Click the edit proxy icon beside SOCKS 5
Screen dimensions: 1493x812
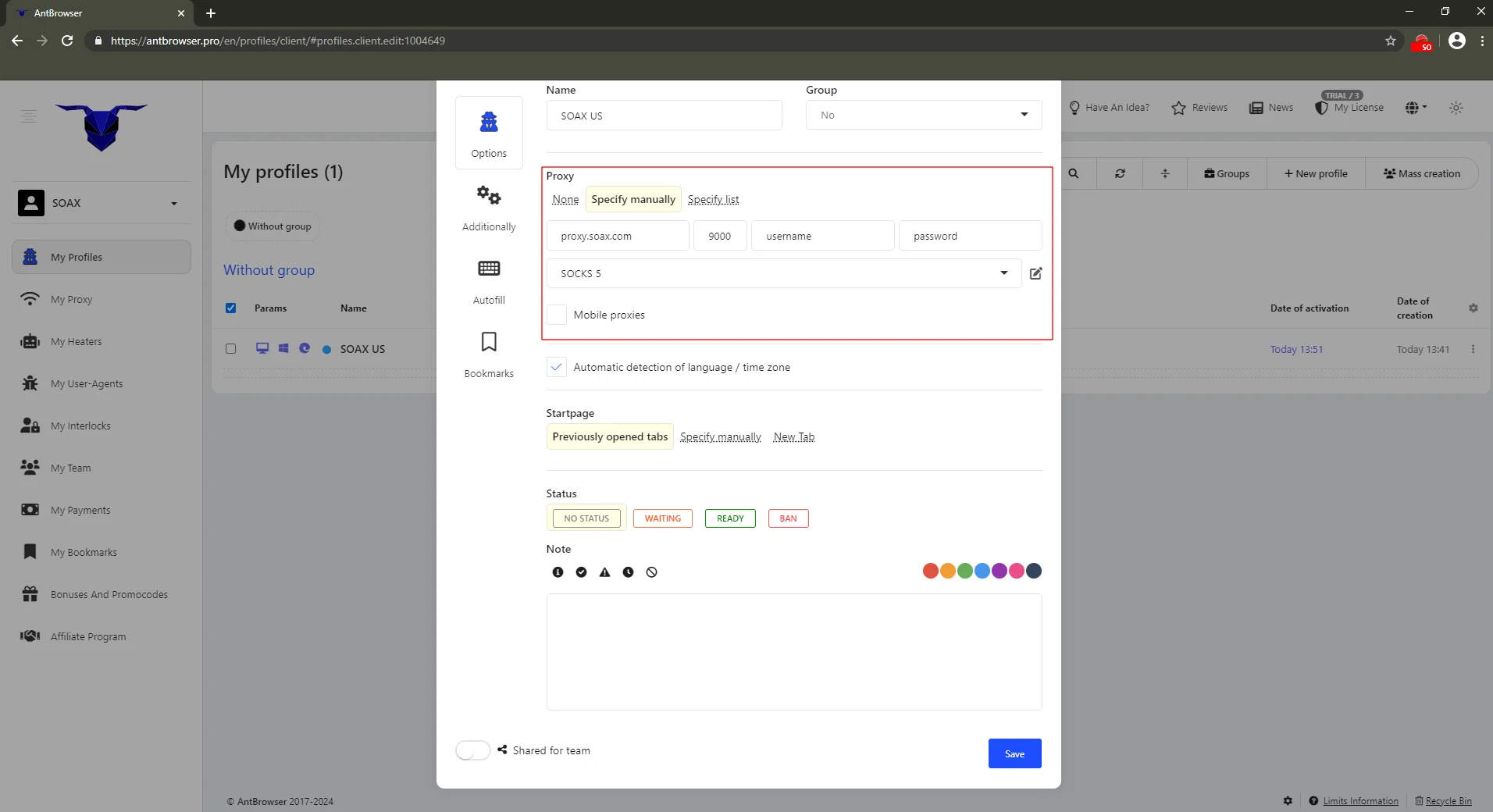click(1035, 273)
